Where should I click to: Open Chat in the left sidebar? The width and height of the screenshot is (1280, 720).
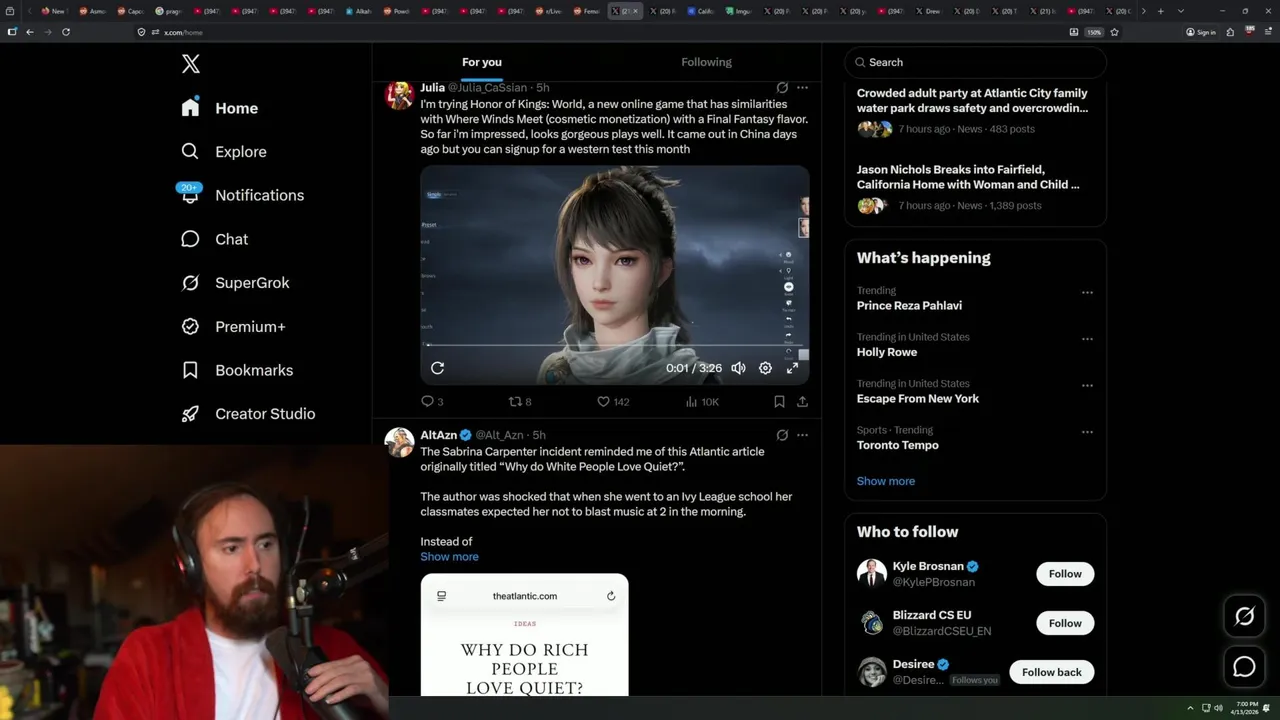point(215,239)
